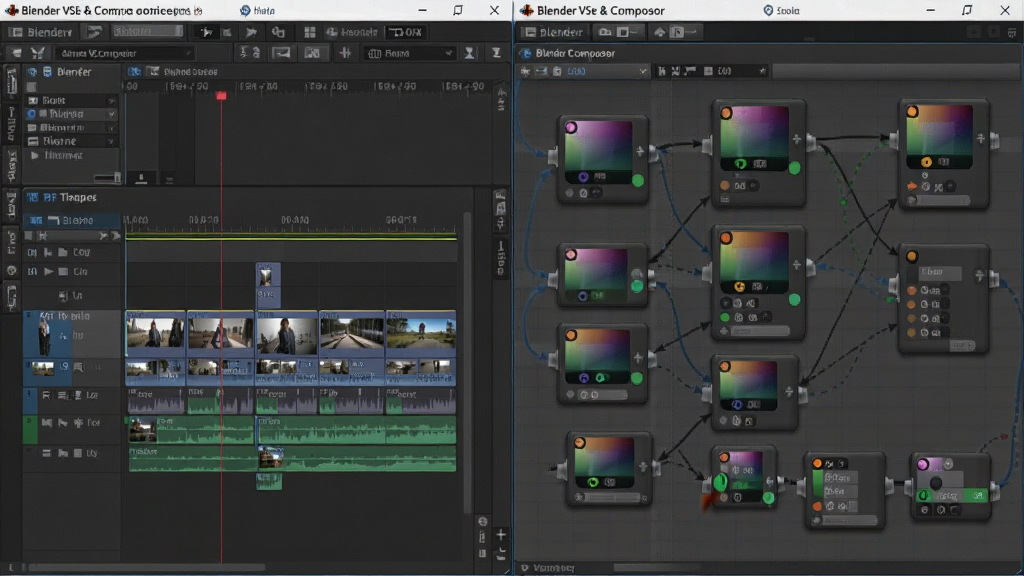
Task: Select the arrow cursor tool in left window toolbar
Action: tap(206, 32)
